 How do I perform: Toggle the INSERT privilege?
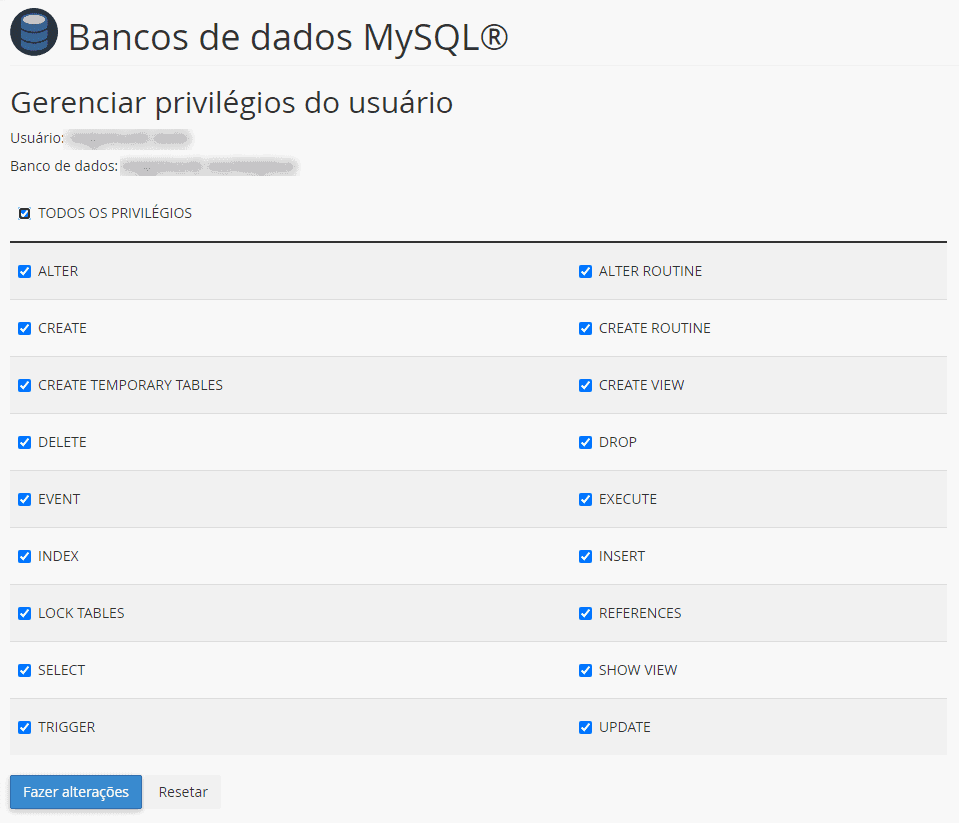pyautogui.click(x=585, y=556)
